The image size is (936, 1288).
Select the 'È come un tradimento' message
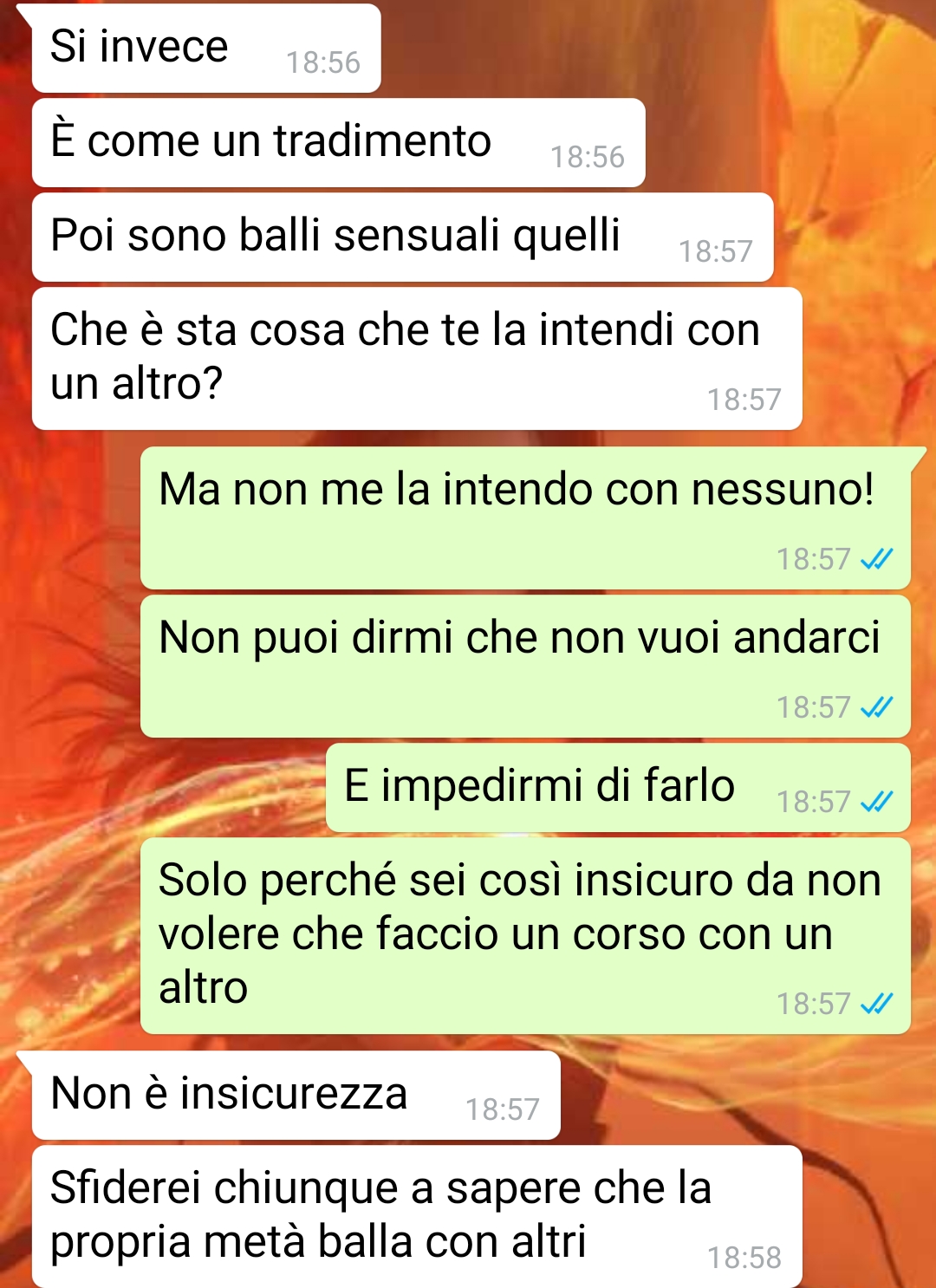point(339,143)
